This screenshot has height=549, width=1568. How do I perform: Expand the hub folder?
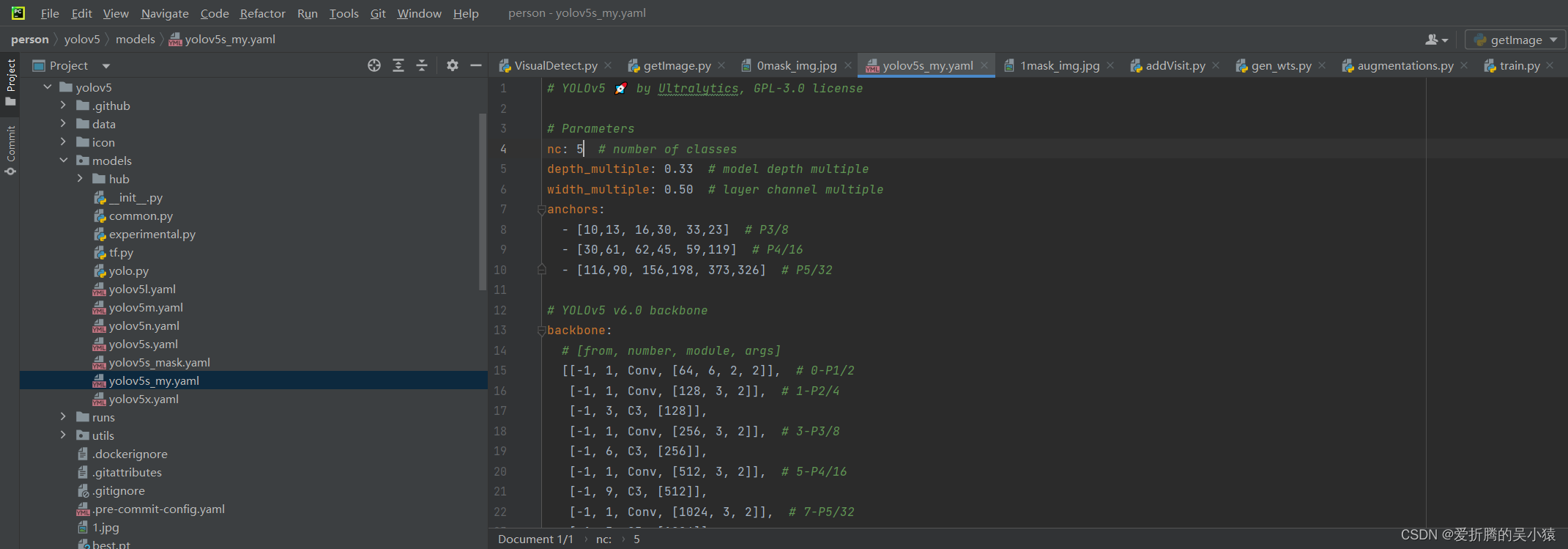point(81,179)
